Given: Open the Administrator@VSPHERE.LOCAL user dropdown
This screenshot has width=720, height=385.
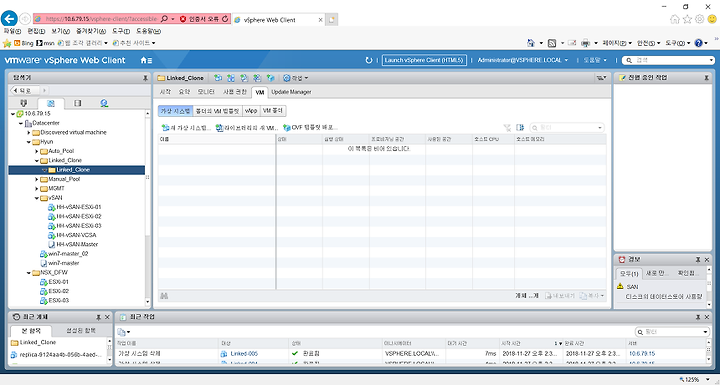Looking at the screenshot, I should (x=523, y=60).
